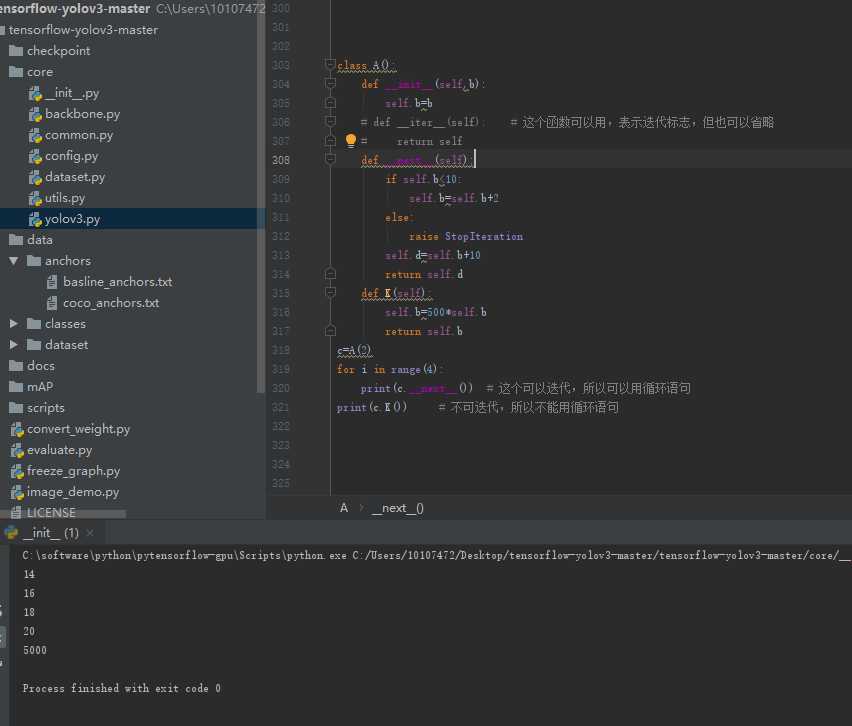Open the checkpoint folder
852x726 pixels.
(x=49, y=51)
